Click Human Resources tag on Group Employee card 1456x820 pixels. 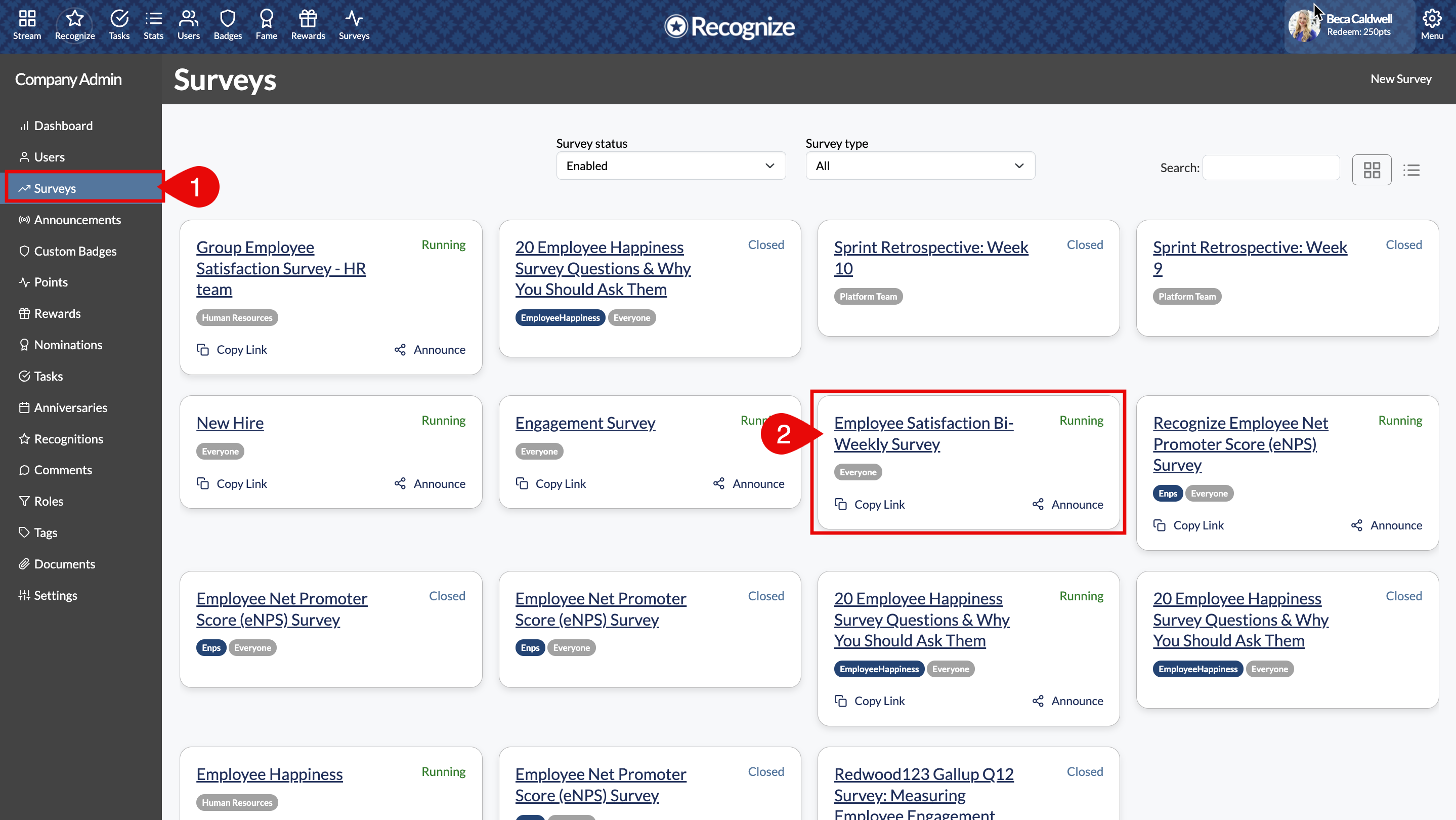click(237, 318)
